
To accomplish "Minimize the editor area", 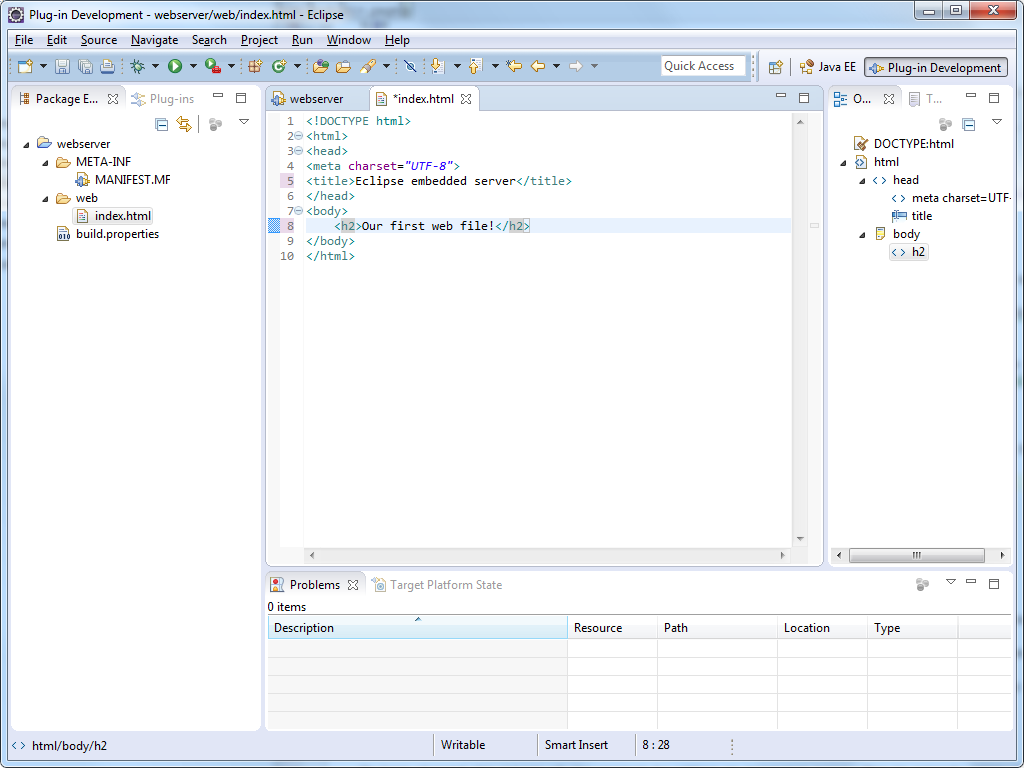I will coord(780,97).
